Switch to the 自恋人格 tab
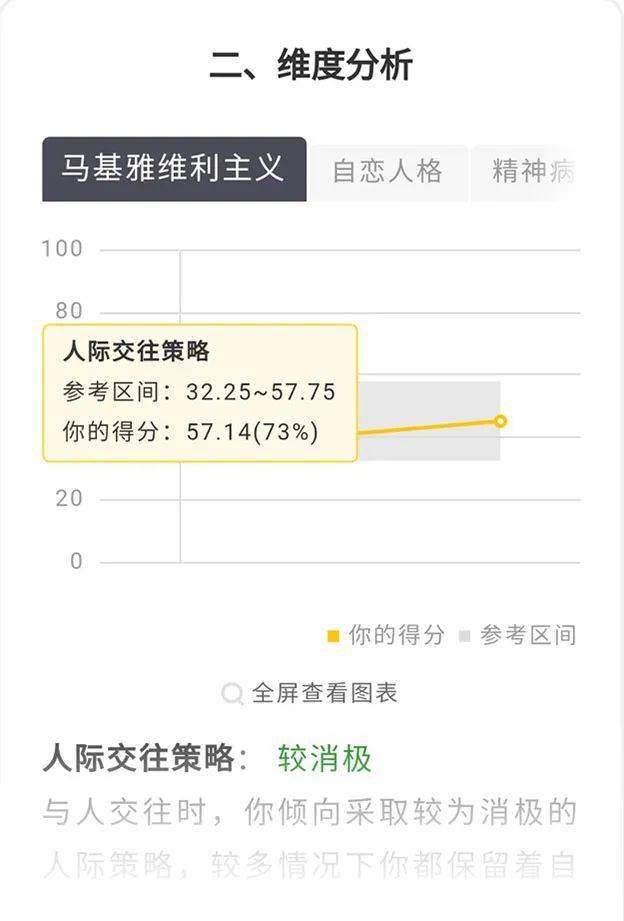 tap(387, 171)
